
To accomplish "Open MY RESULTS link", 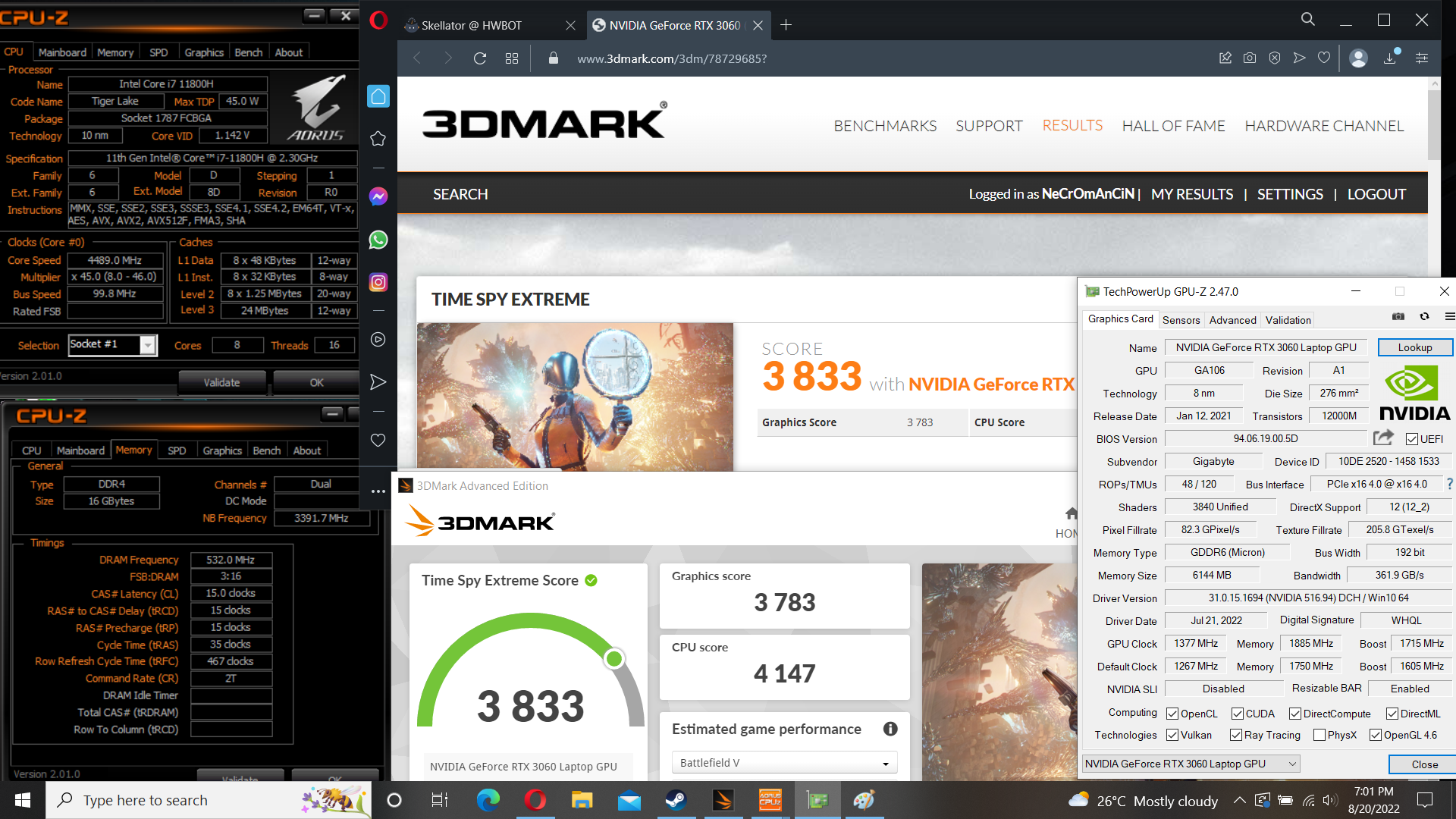I will (1192, 194).
